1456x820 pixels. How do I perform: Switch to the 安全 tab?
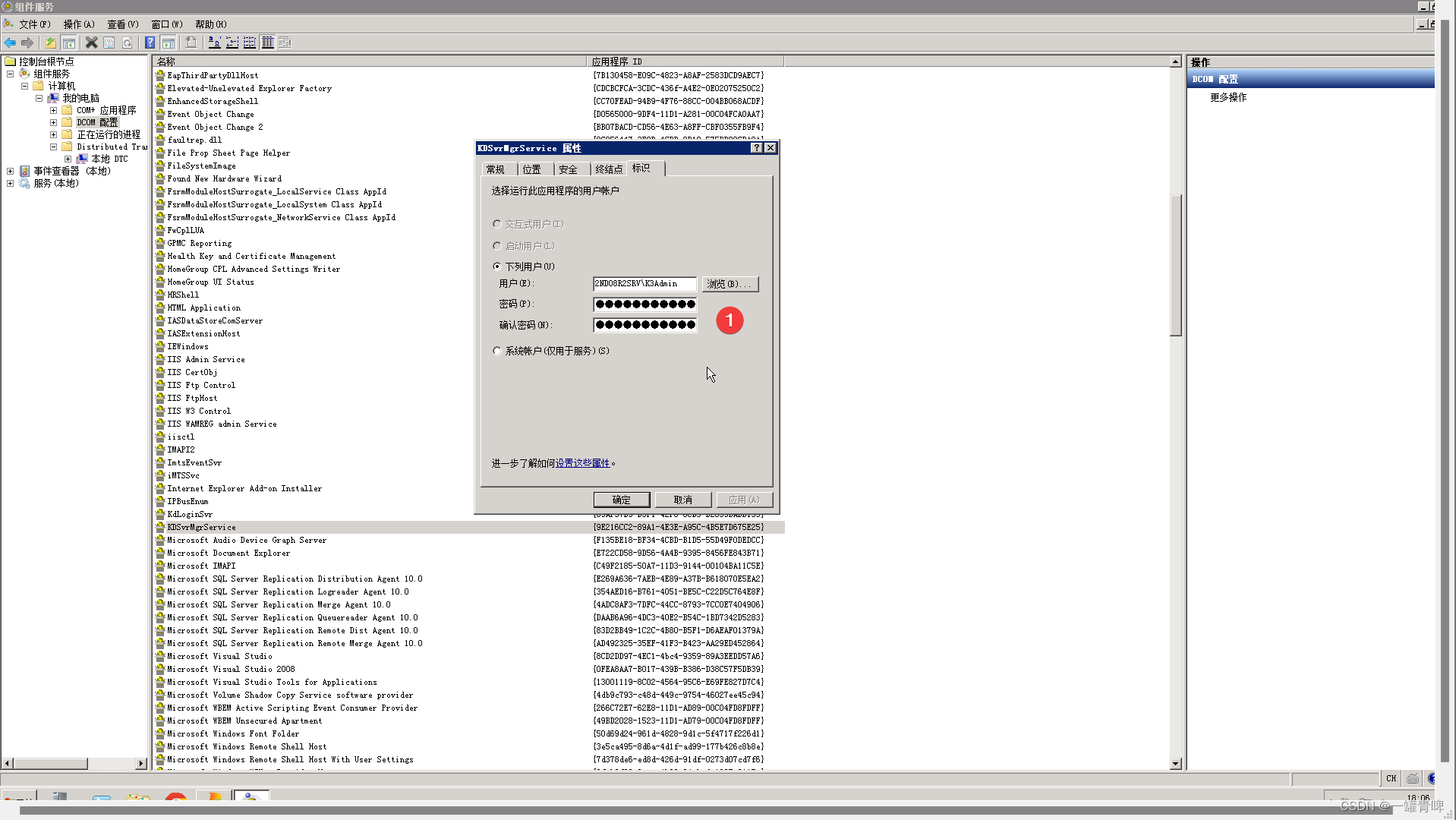pyautogui.click(x=569, y=169)
